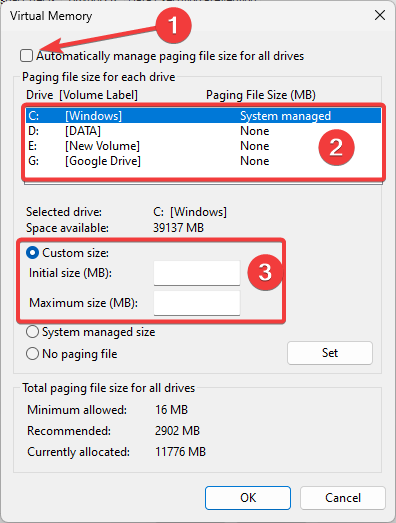Pick the E: [New Volume] drive
Image resolution: width=396 pixels, height=523 pixels.
pos(203,146)
